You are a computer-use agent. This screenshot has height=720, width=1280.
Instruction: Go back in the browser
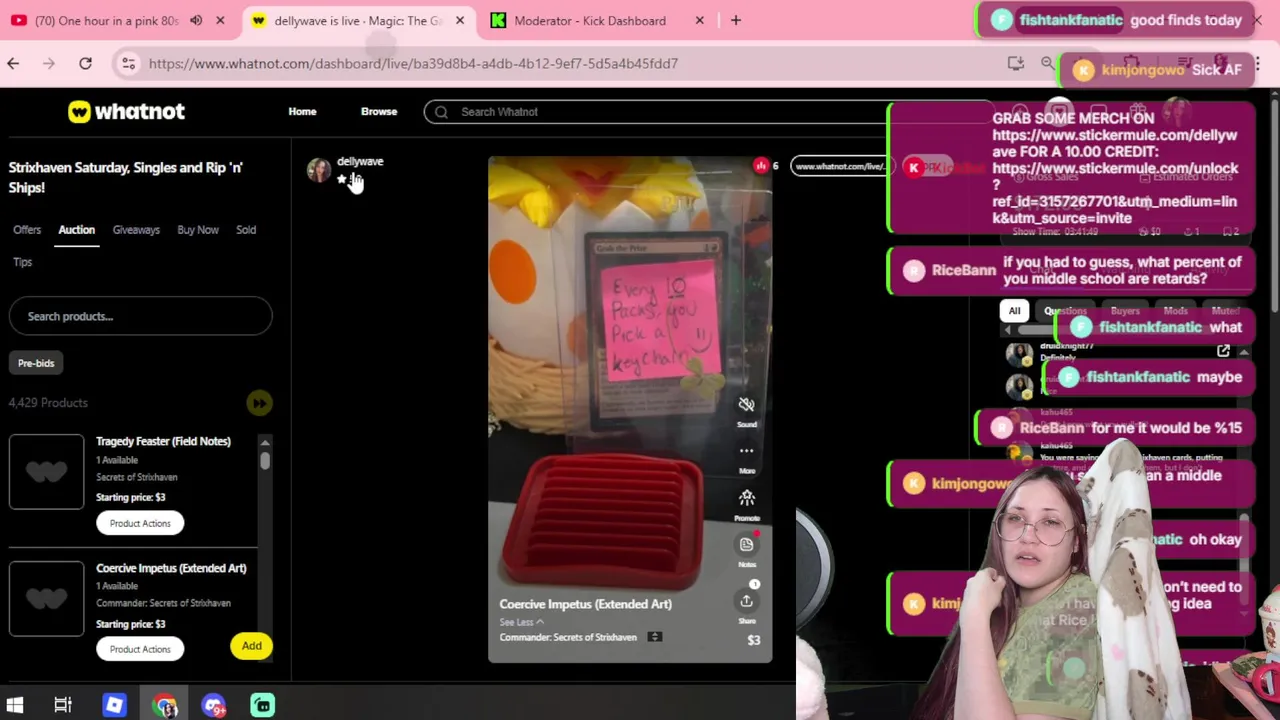pyautogui.click(x=13, y=63)
